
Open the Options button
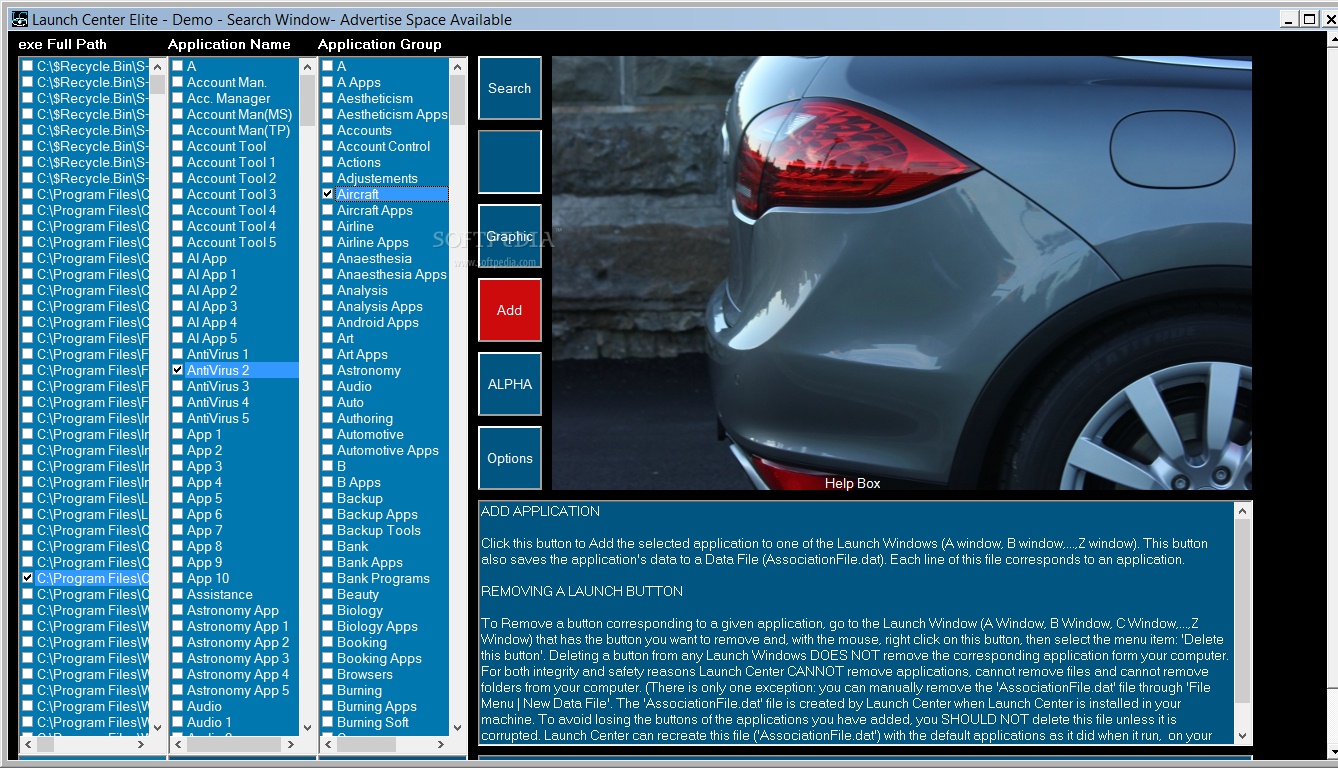point(510,458)
